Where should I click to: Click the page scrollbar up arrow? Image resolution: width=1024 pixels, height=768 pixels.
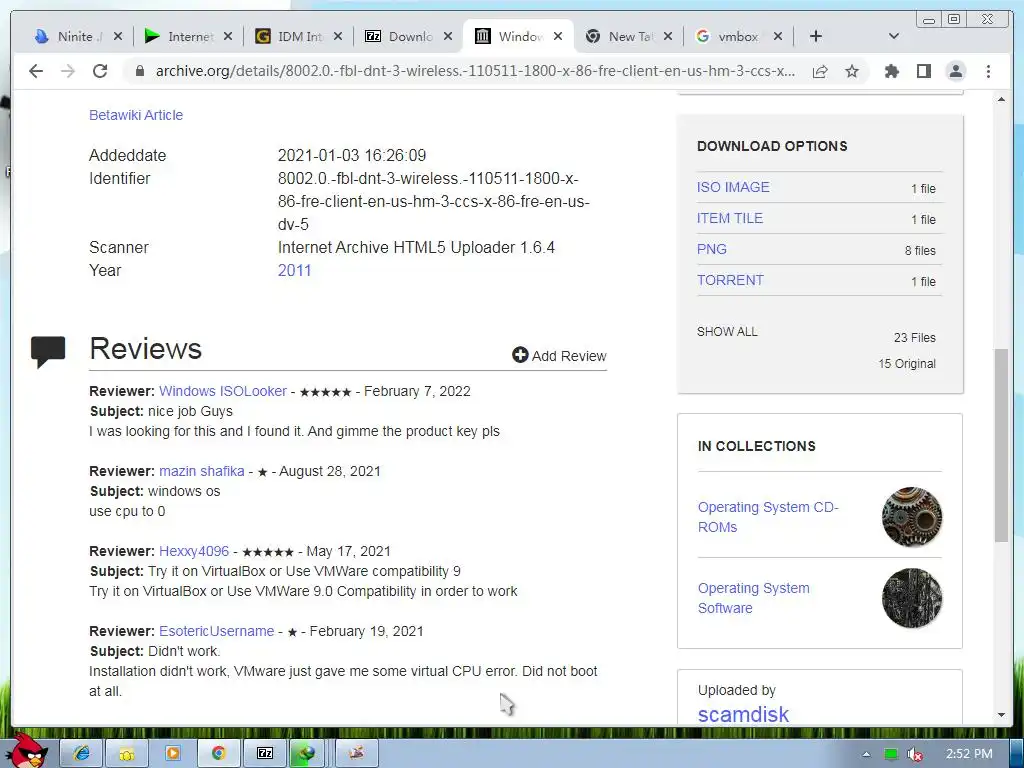[1001, 99]
